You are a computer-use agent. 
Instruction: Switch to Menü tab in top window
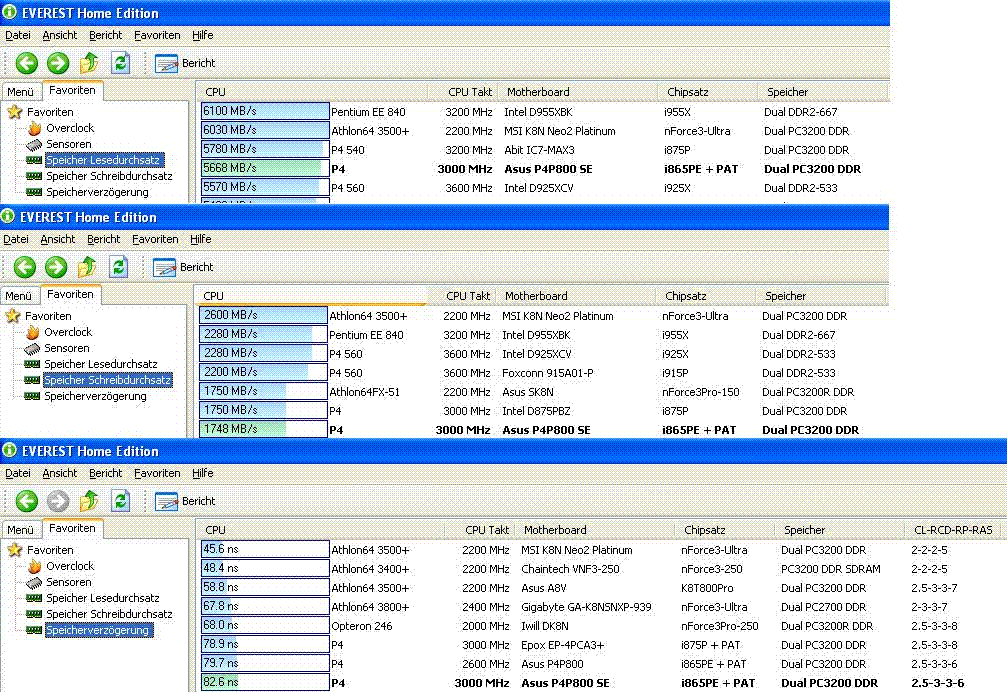(21, 92)
